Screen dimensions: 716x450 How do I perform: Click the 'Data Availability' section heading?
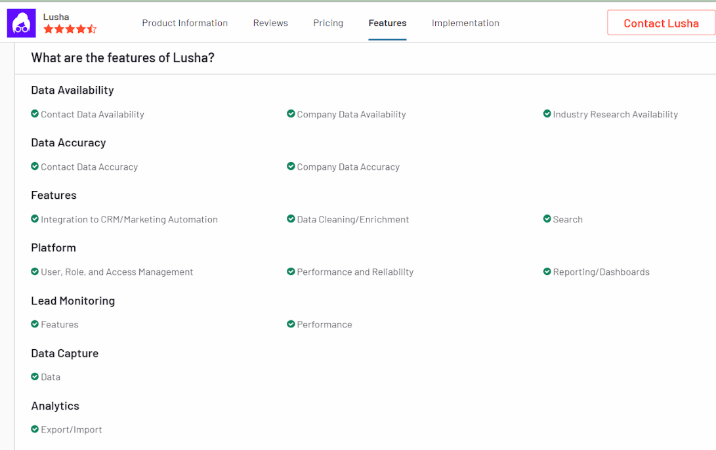coord(72,90)
